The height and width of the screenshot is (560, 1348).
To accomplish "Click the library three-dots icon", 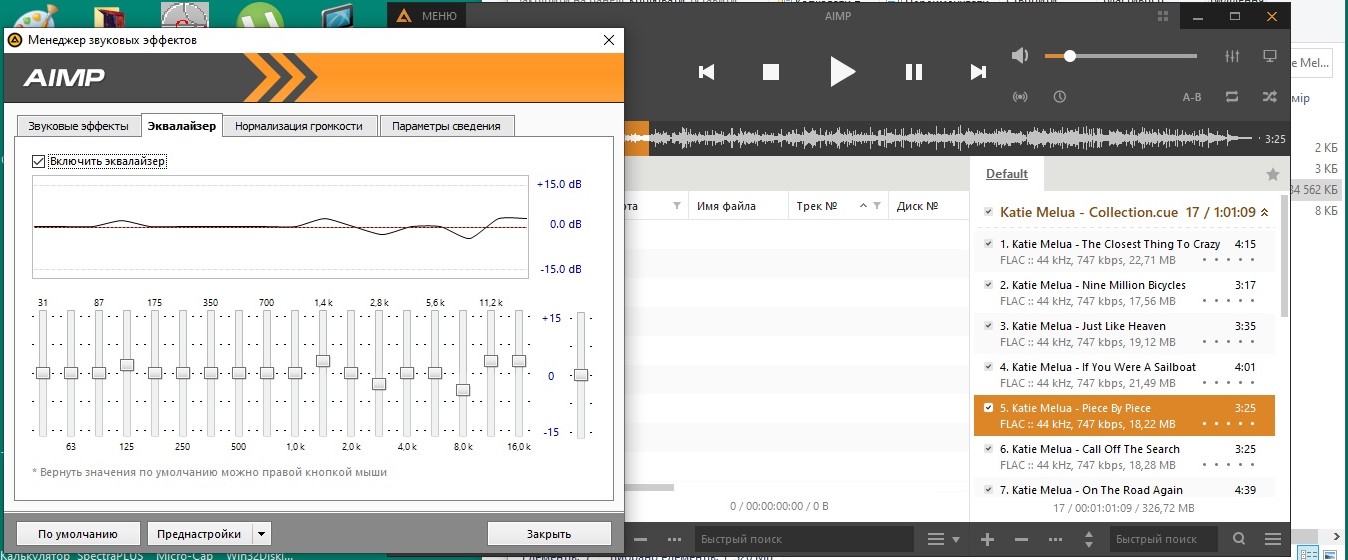I will (674, 539).
